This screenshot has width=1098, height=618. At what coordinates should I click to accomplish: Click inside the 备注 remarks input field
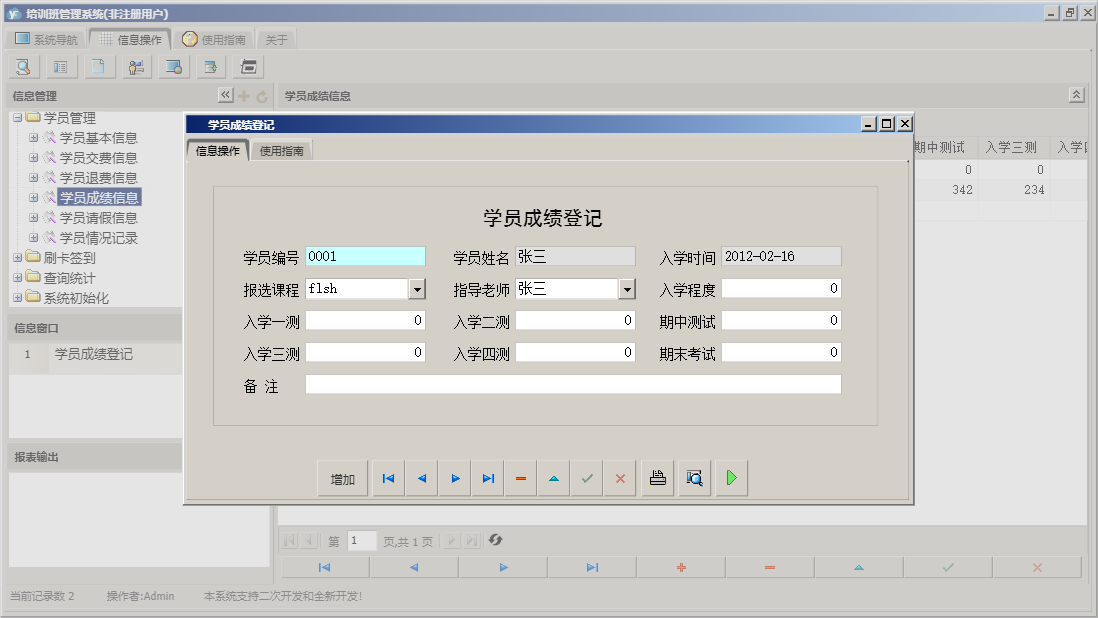(x=570, y=384)
